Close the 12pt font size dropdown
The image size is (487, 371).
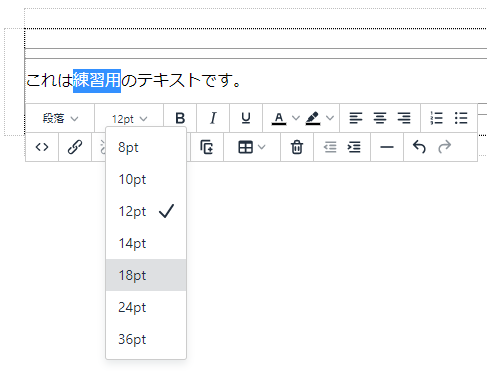[x=129, y=118]
